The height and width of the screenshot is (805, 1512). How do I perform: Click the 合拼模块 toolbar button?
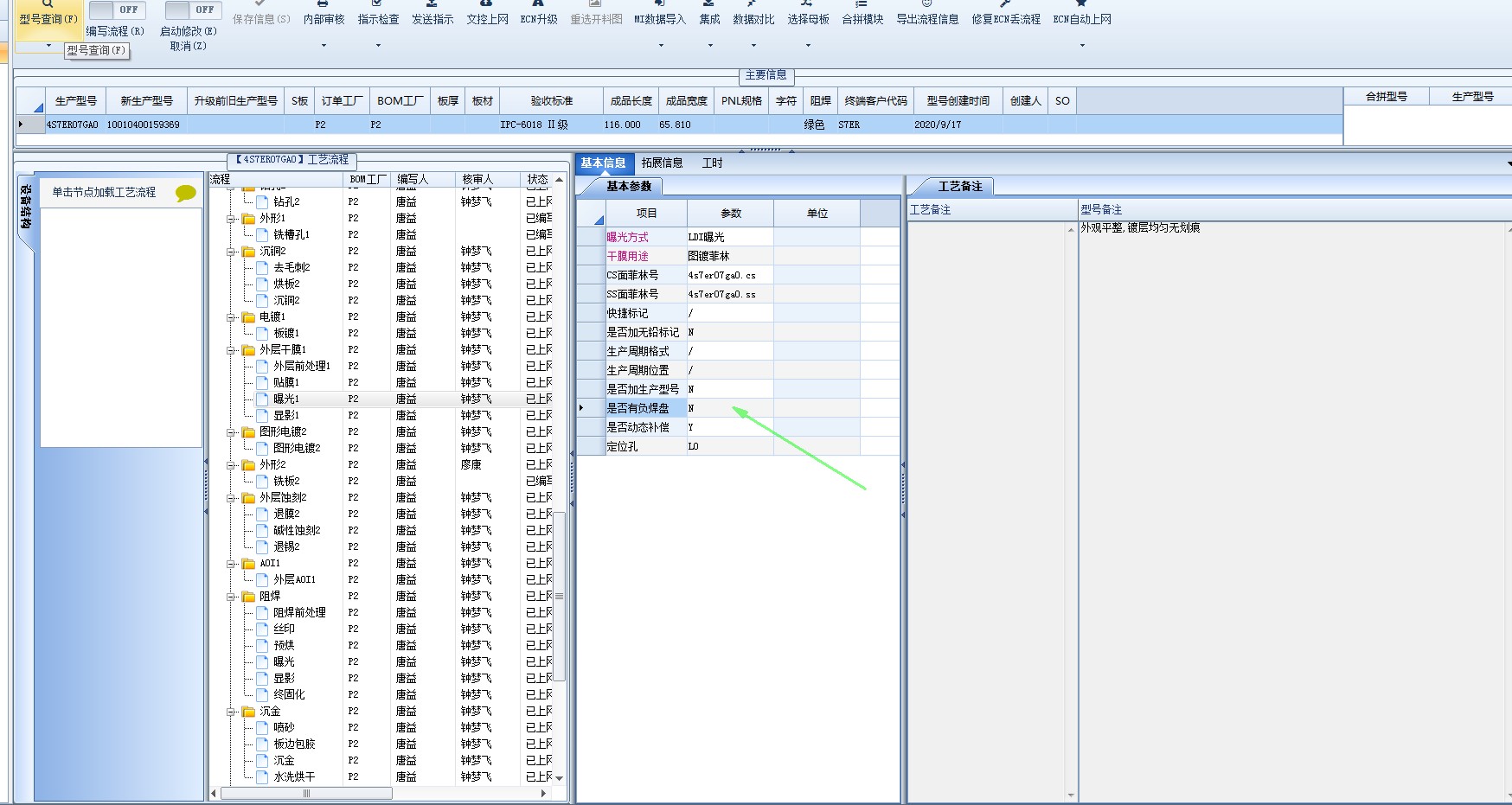pos(862,15)
